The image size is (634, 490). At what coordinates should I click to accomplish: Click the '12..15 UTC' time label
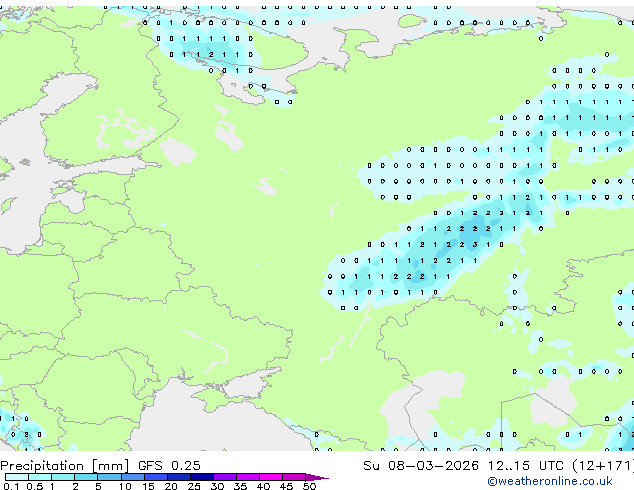[x=526, y=466]
